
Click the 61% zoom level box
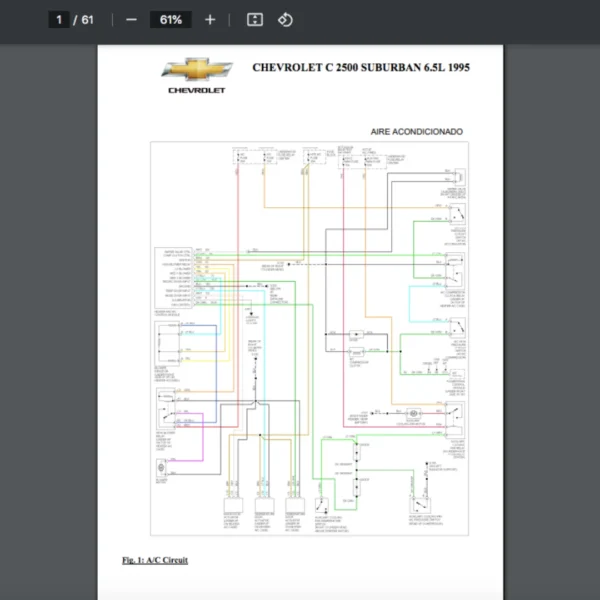coord(170,20)
